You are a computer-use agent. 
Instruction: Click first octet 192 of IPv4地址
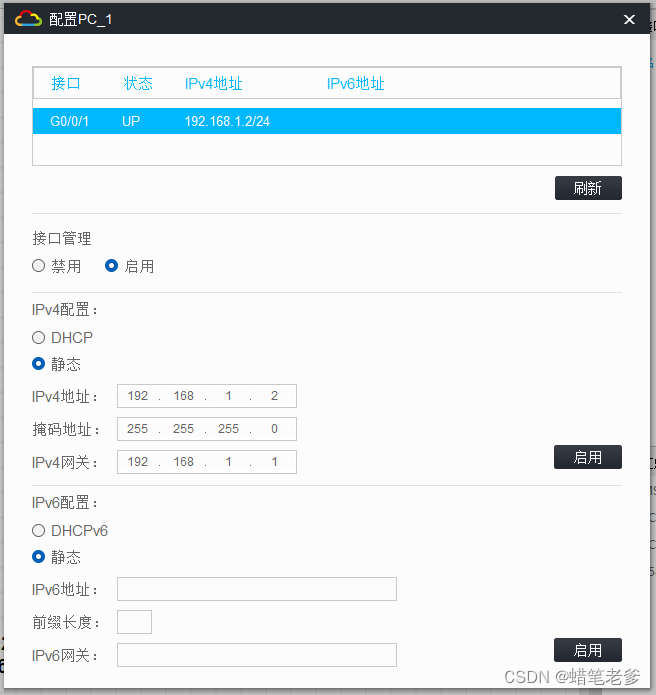[x=137, y=396]
